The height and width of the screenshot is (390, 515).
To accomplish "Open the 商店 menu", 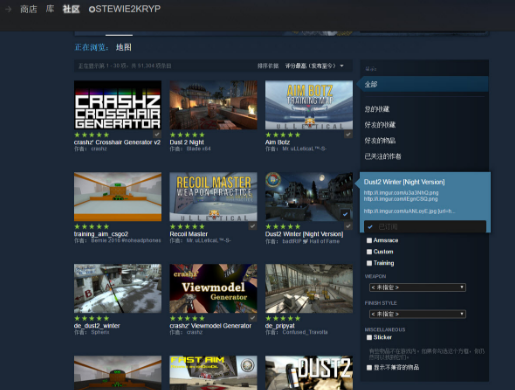I will pyautogui.click(x=29, y=9).
